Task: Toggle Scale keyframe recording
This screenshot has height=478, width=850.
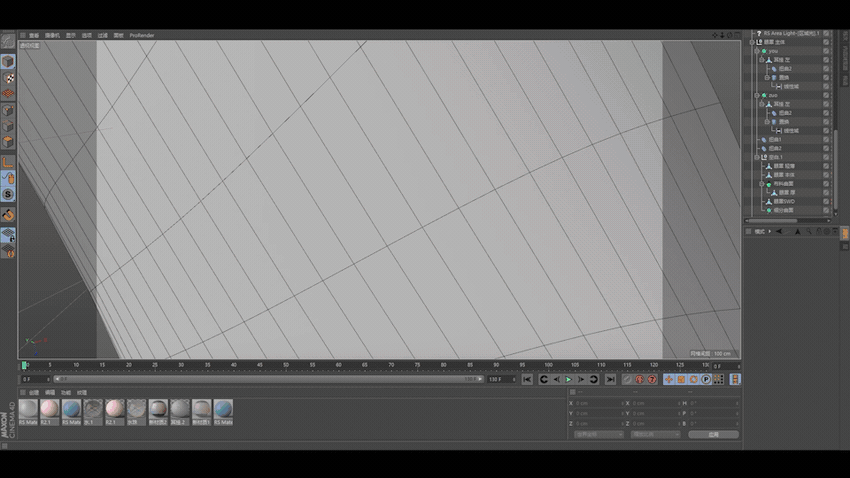Action: point(681,379)
